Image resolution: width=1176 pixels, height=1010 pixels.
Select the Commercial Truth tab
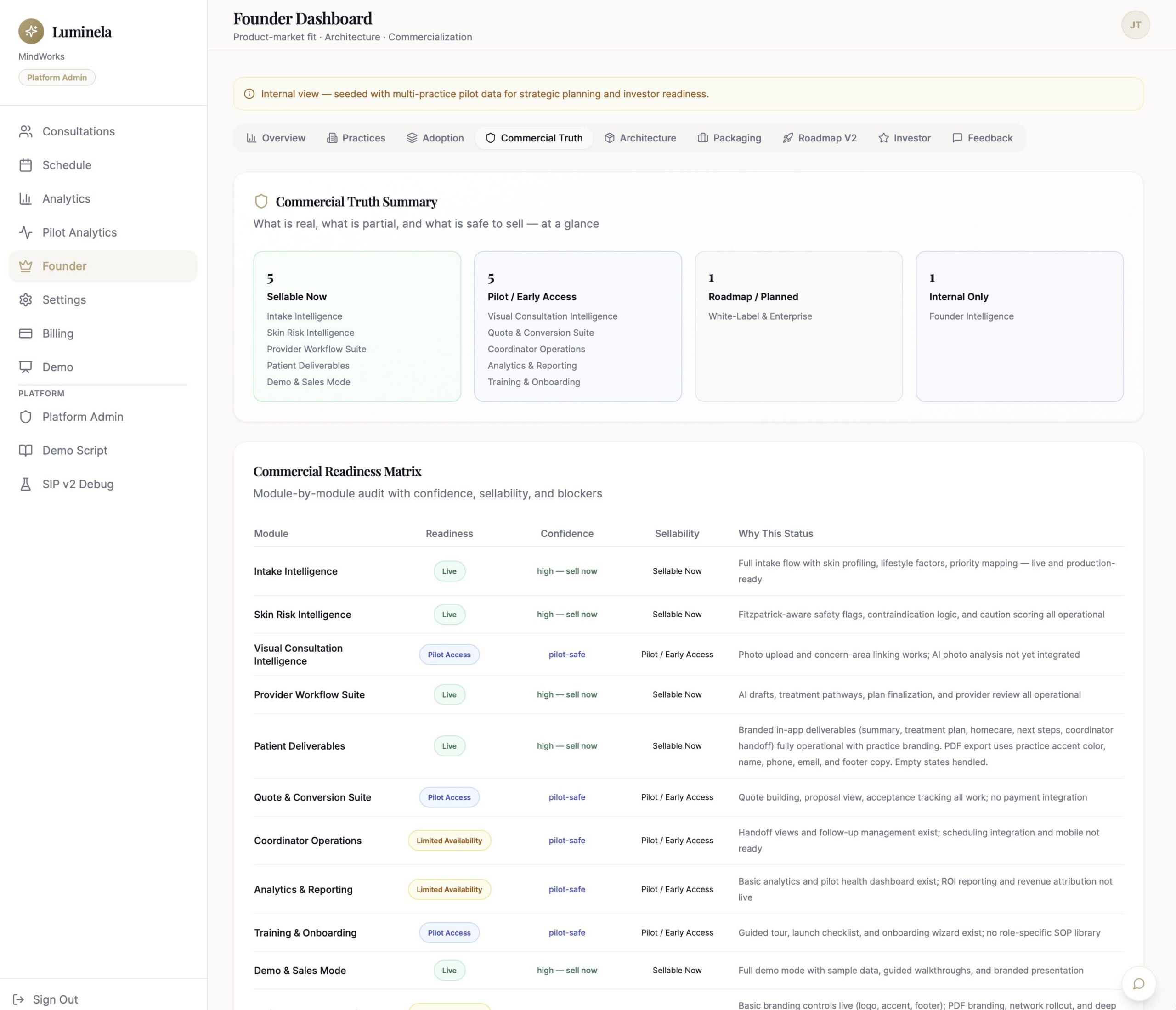[534, 138]
